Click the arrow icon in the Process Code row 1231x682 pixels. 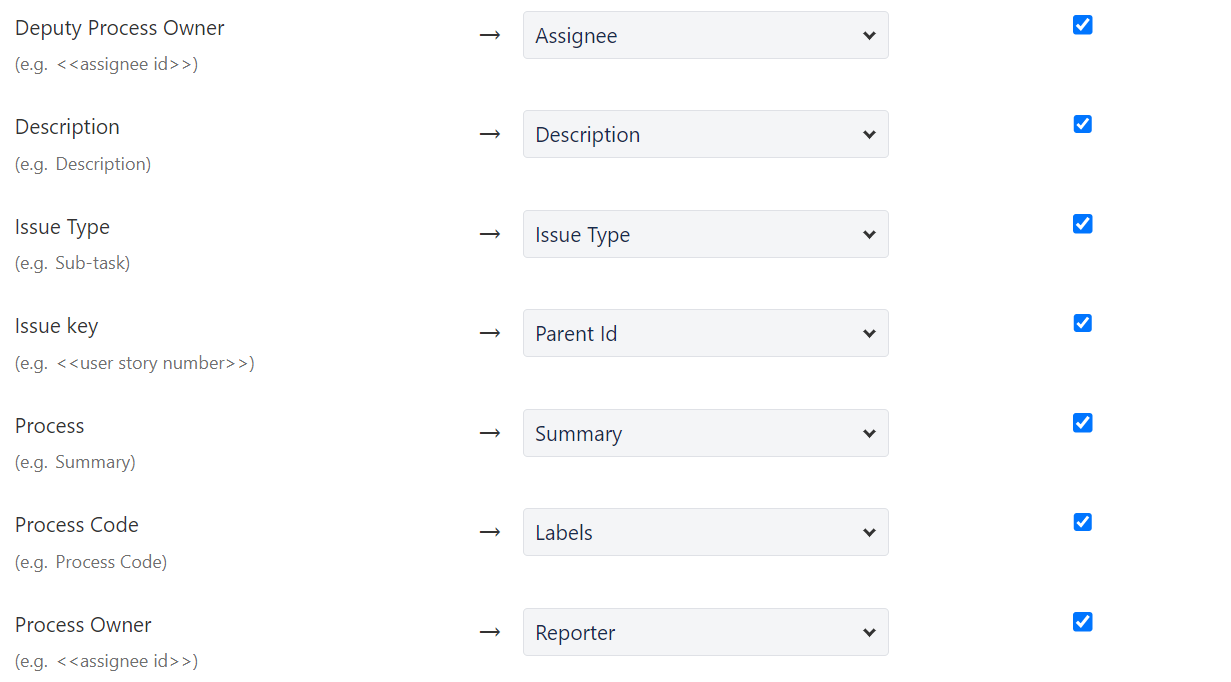[x=490, y=532]
